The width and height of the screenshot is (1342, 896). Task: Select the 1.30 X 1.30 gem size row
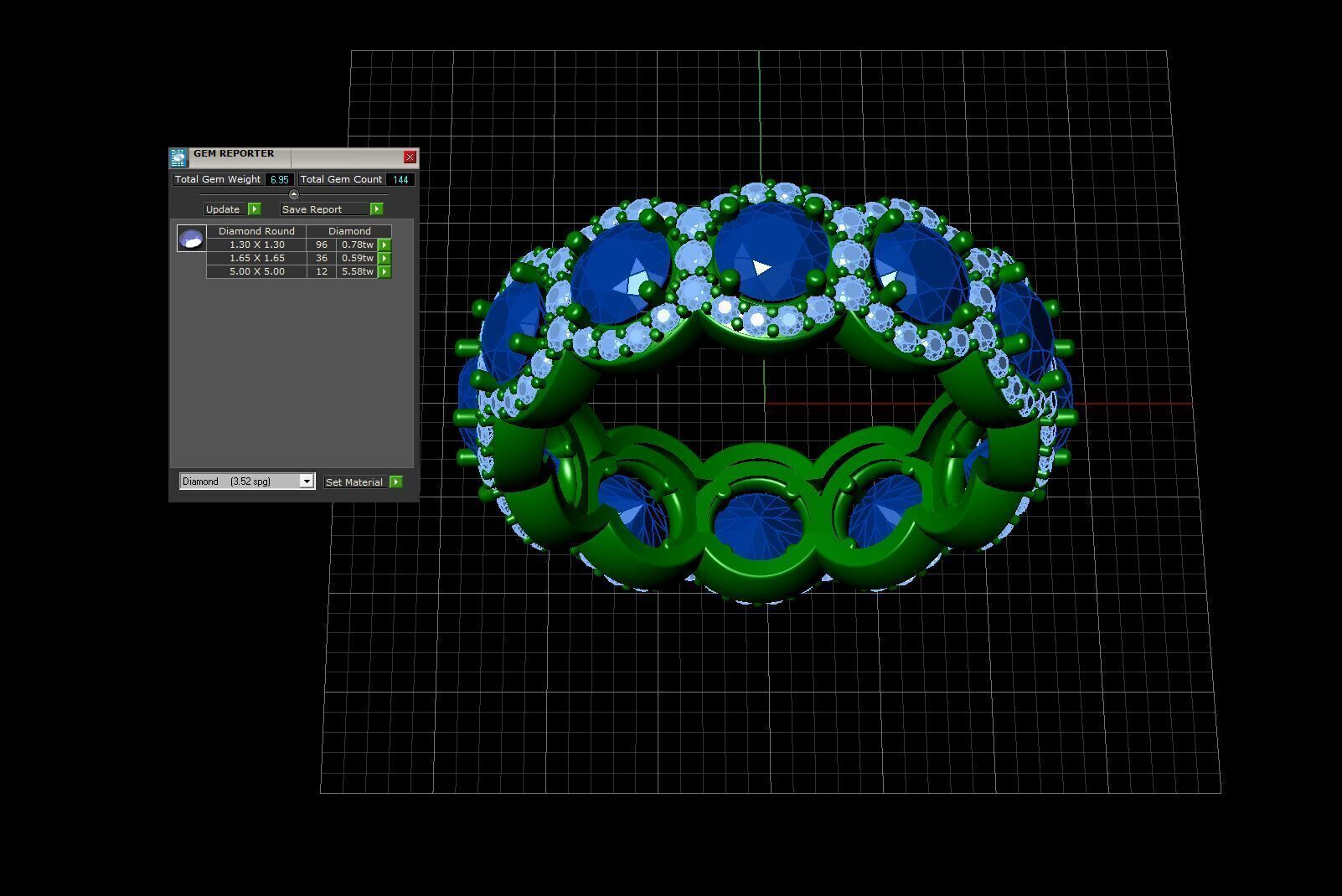point(299,245)
